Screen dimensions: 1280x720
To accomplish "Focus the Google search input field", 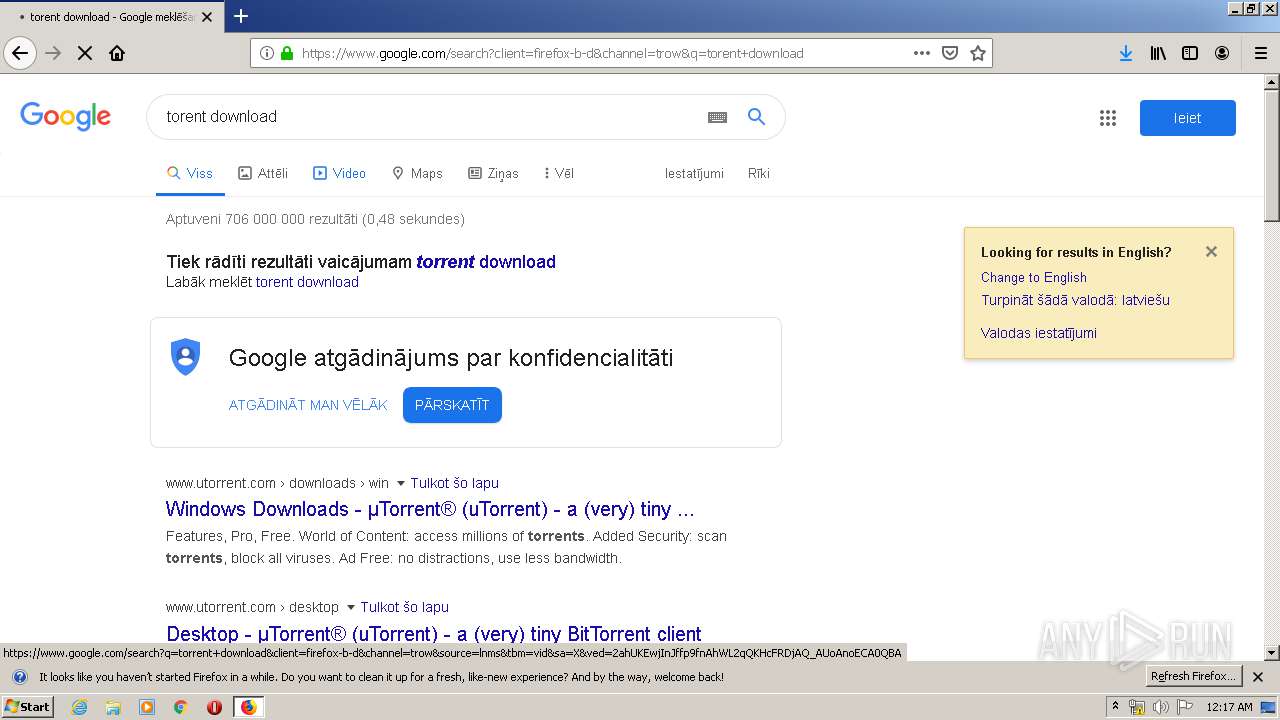I will point(430,117).
